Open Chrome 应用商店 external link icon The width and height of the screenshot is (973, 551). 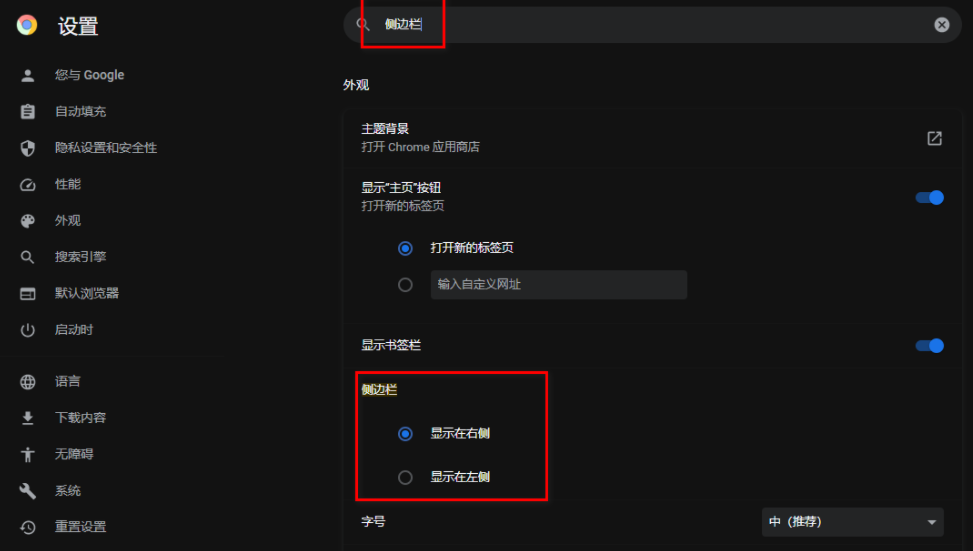(935, 138)
